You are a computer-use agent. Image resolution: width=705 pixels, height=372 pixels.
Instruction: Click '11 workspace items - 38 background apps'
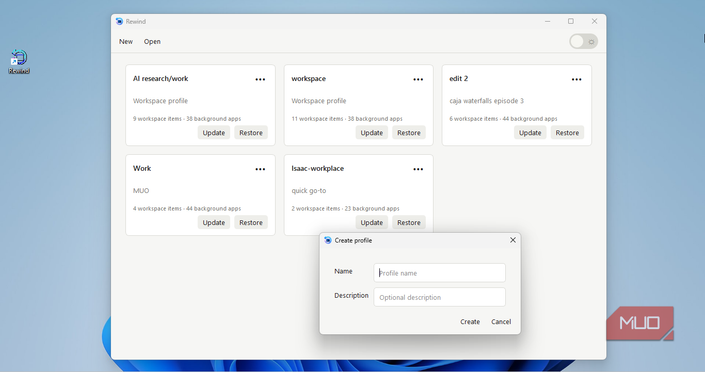pyautogui.click(x=347, y=119)
